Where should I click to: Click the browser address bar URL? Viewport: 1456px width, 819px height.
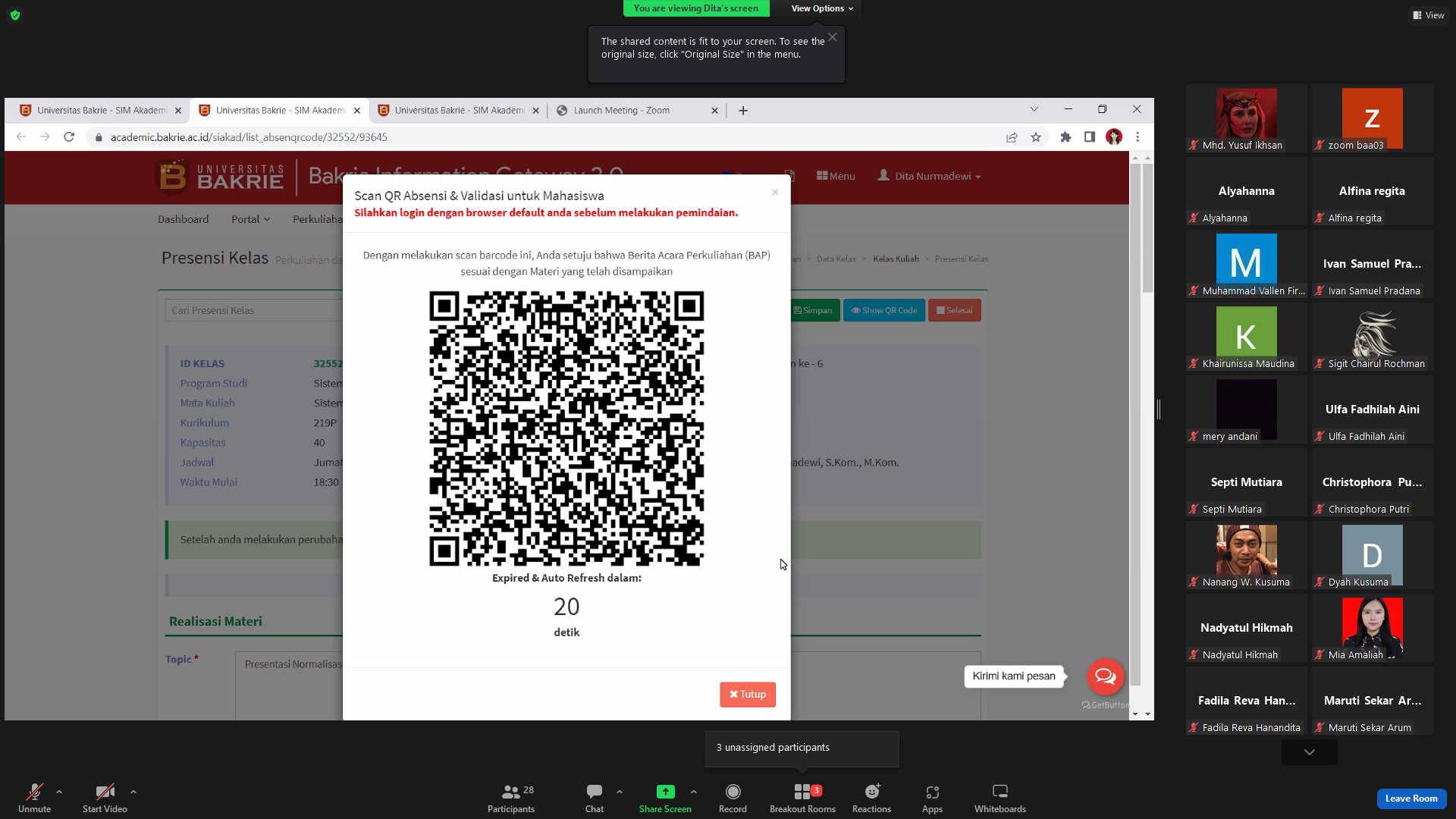click(249, 137)
